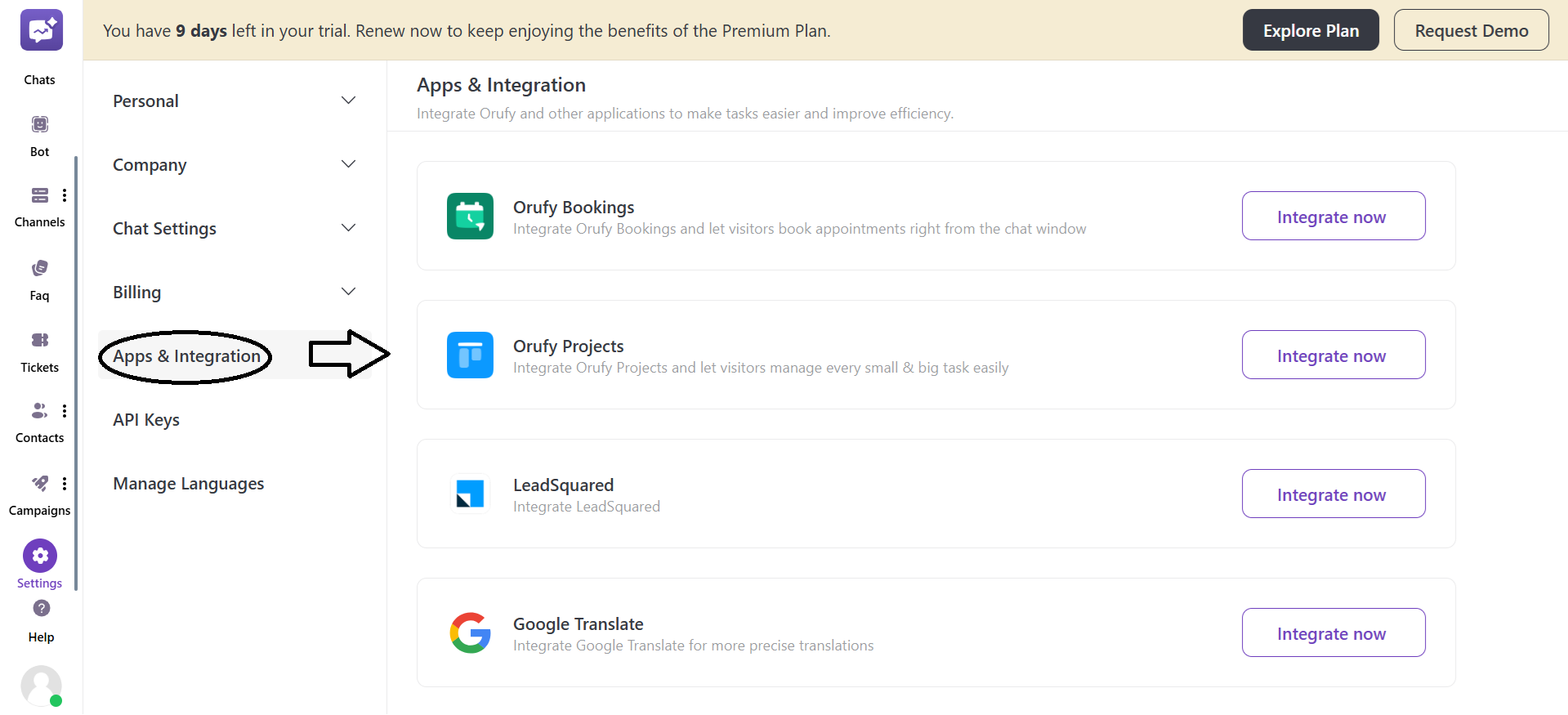Click the Settings gear icon
This screenshot has height=715, width=1568.
point(39,556)
